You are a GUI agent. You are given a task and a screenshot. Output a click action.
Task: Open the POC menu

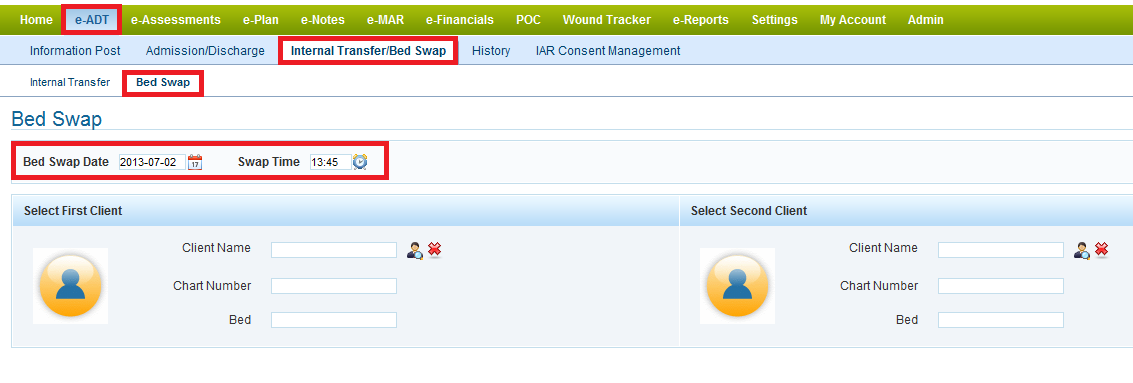pyautogui.click(x=528, y=20)
